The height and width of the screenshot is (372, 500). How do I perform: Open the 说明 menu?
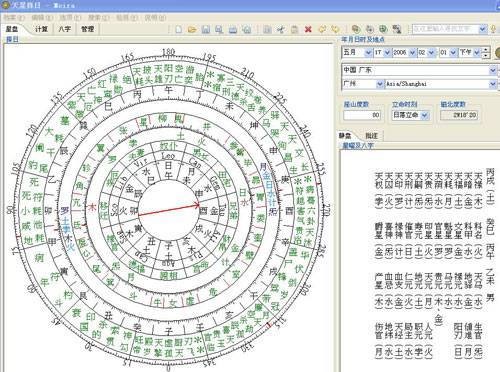[155, 17]
